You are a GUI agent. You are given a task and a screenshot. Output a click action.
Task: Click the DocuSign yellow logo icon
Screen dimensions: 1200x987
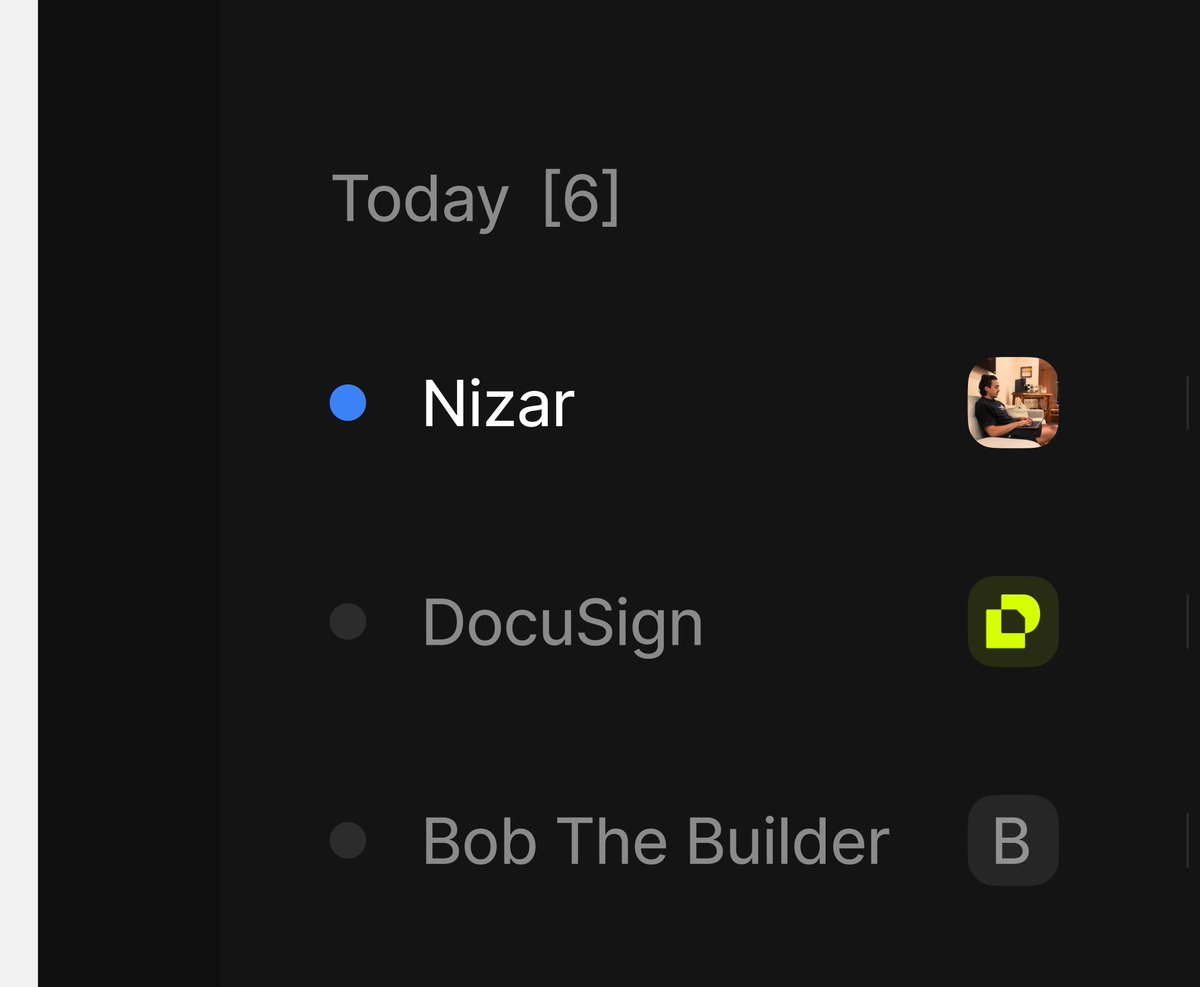pos(1013,621)
